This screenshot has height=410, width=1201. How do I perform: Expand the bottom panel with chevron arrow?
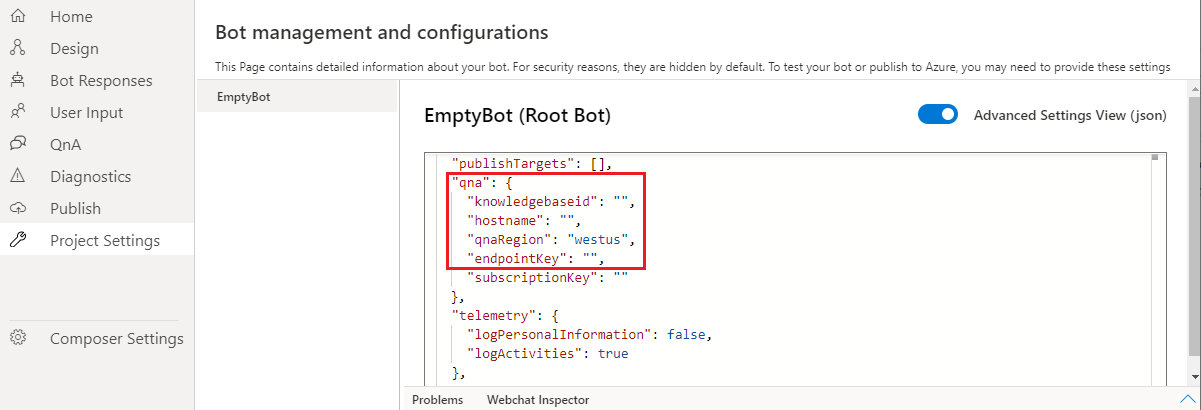pos(1187,400)
